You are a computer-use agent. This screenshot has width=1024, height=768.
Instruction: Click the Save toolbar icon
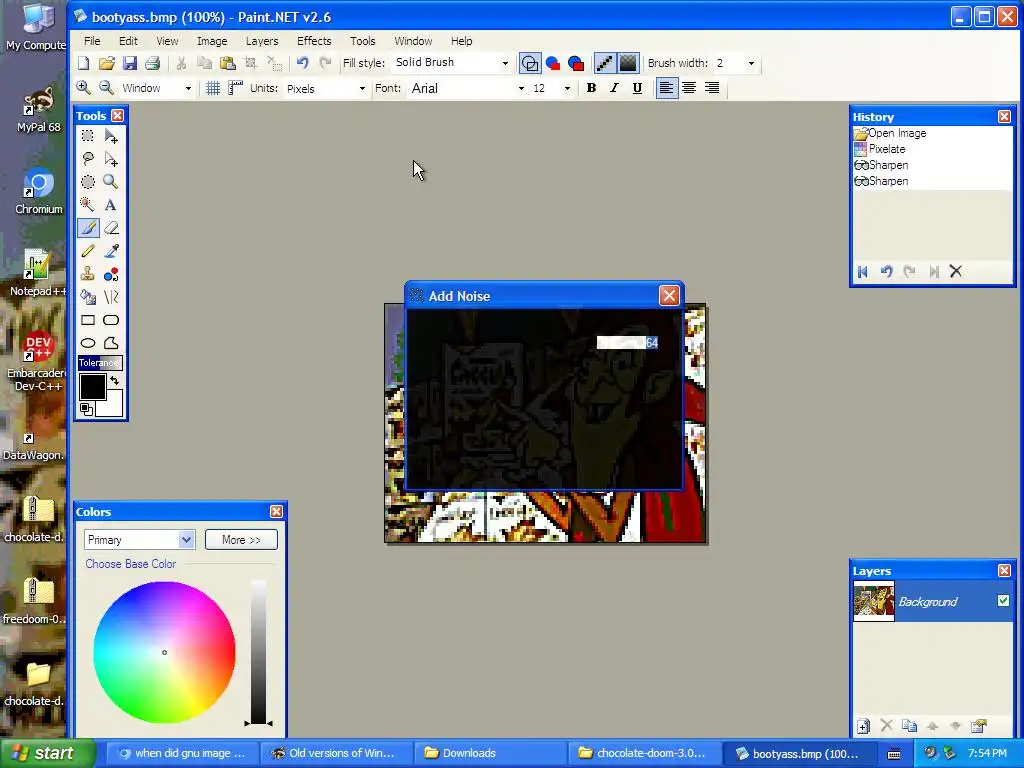point(129,63)
